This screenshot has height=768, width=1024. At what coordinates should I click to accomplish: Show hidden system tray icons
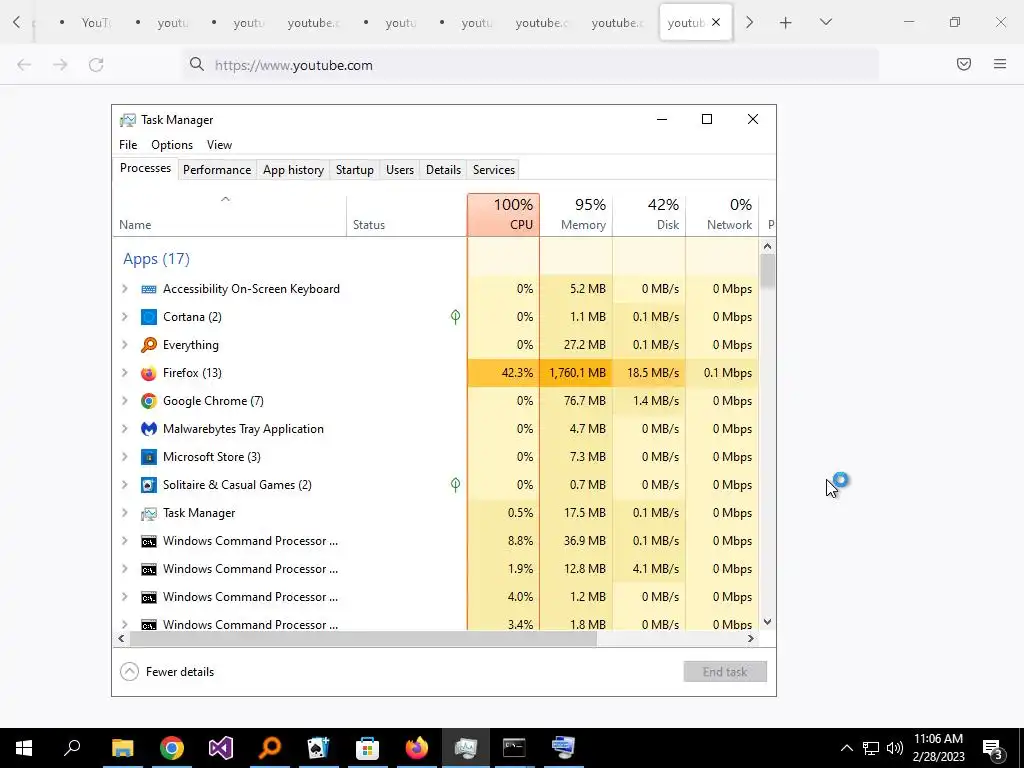tap(846, 748)
